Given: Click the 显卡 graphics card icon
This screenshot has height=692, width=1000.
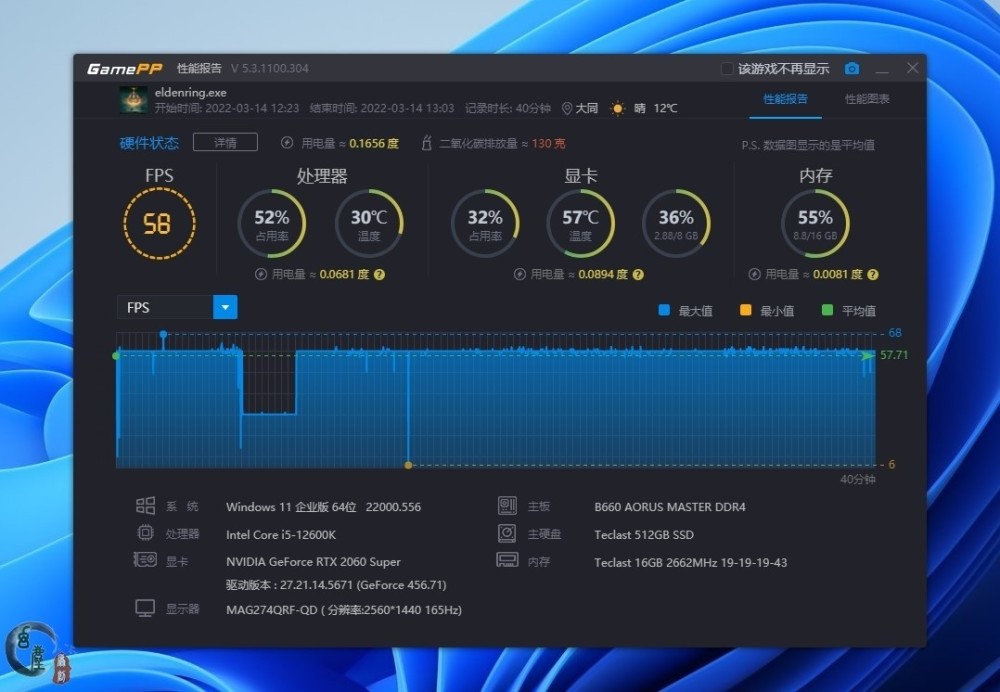Looking at the screenshot, I should click(x=145, y=560).
